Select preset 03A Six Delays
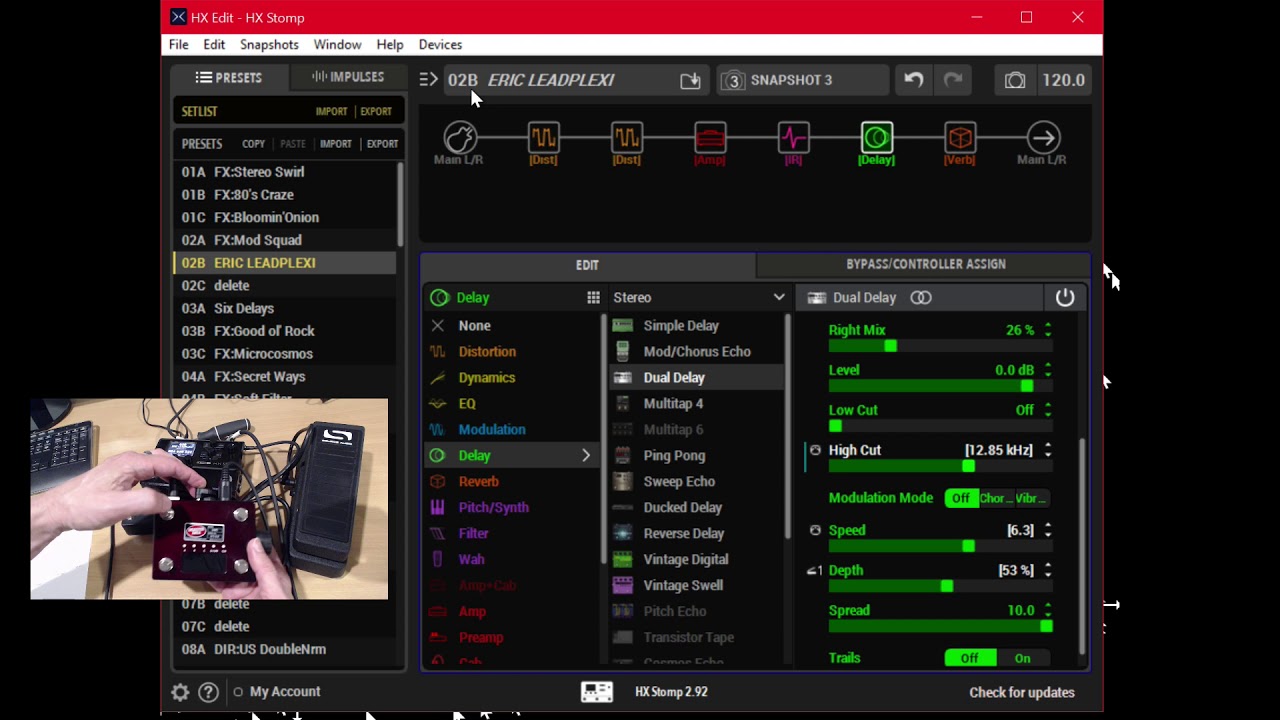The height and width of the screenshot is (720, 1280). (x=285, y=309)
